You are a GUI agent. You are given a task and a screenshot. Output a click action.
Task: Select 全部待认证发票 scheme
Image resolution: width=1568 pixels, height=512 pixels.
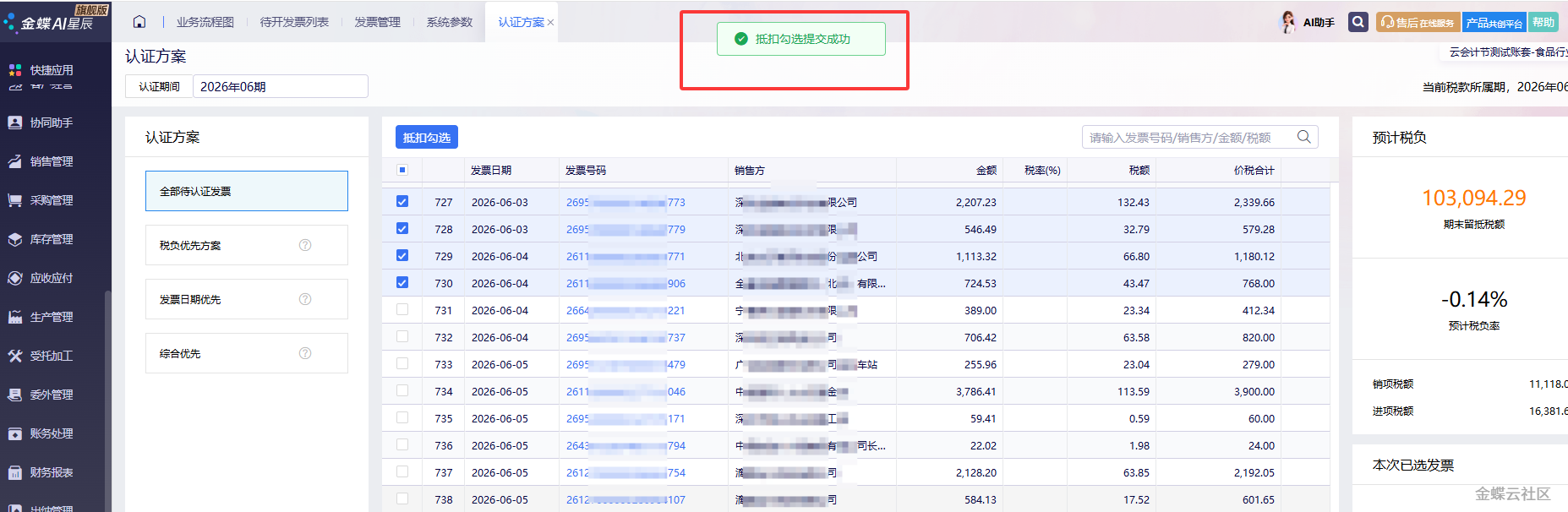coord(247,191)
